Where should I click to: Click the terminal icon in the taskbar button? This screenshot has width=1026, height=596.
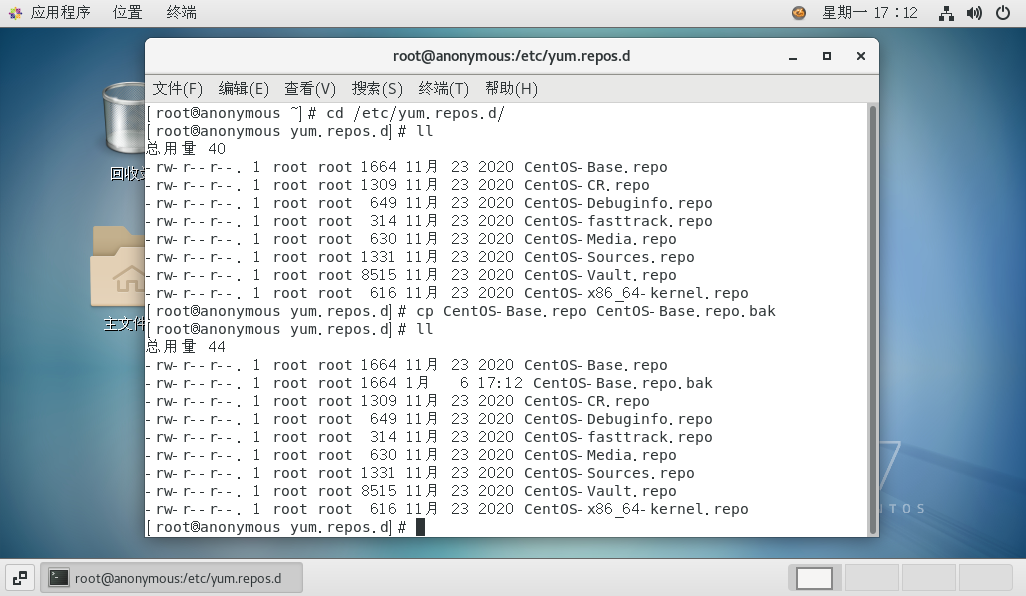coord(59,578)
